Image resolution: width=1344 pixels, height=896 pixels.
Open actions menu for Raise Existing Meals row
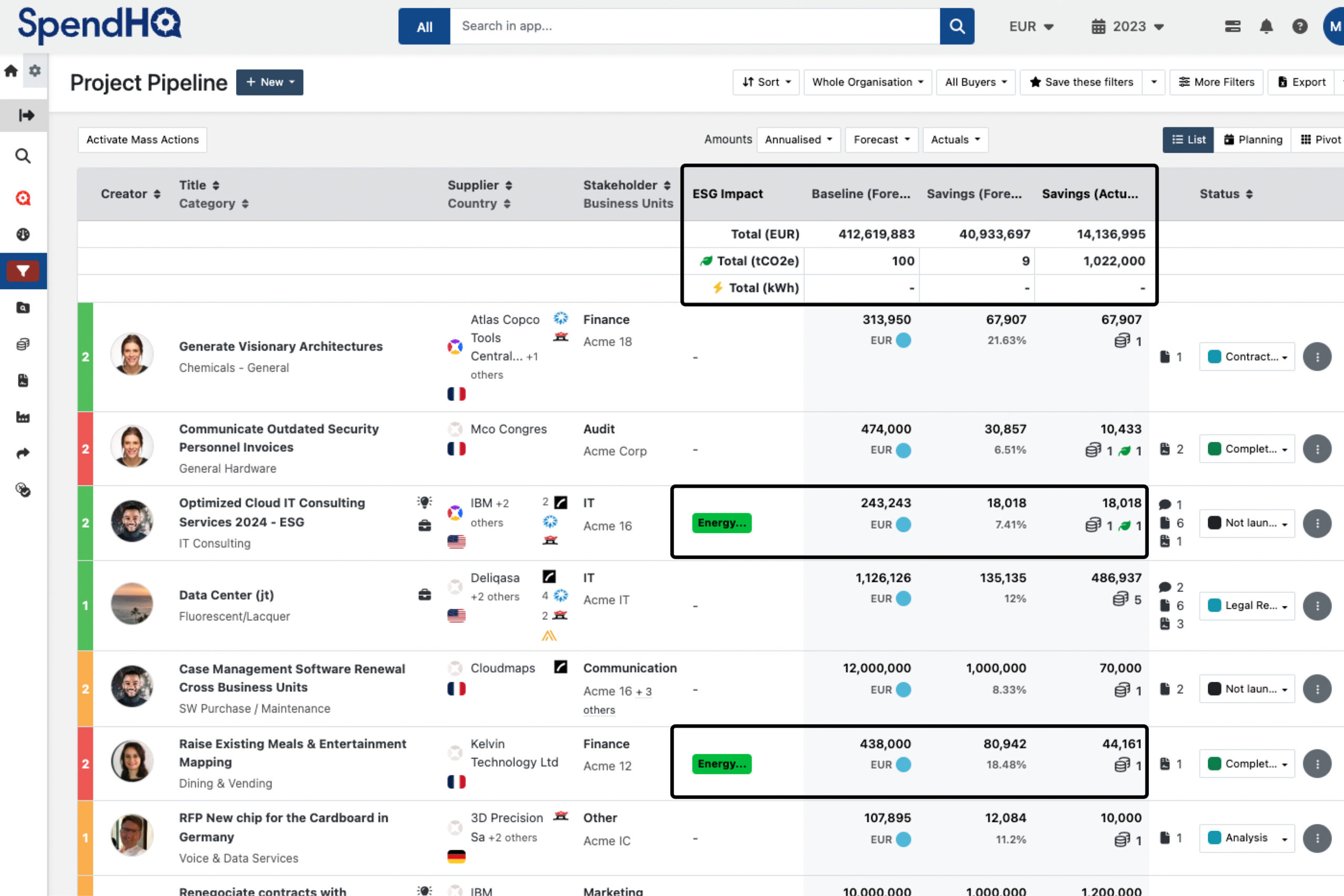[x=1317, y=764]
